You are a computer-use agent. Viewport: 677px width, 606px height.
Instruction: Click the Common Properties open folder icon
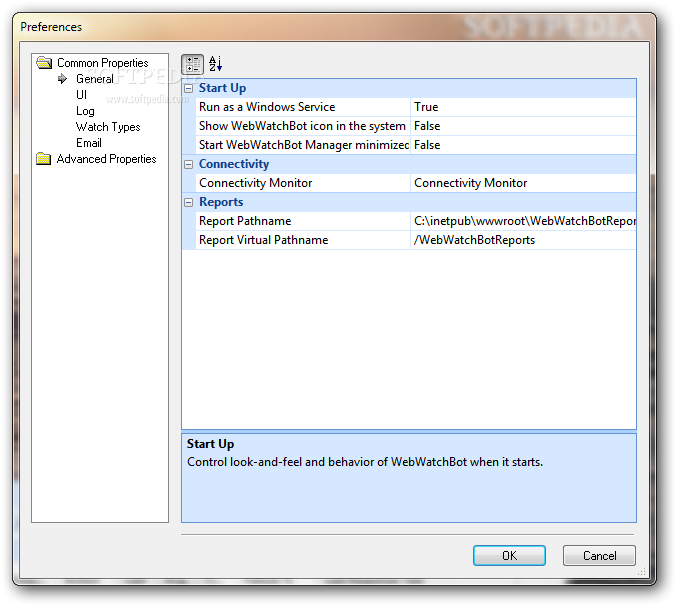pos(44,63)
